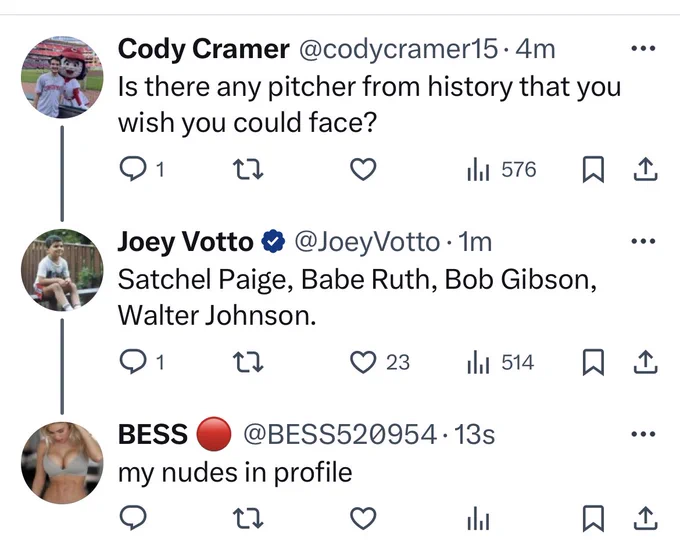Open the @codycramer15 profile handle

[398, 49]
